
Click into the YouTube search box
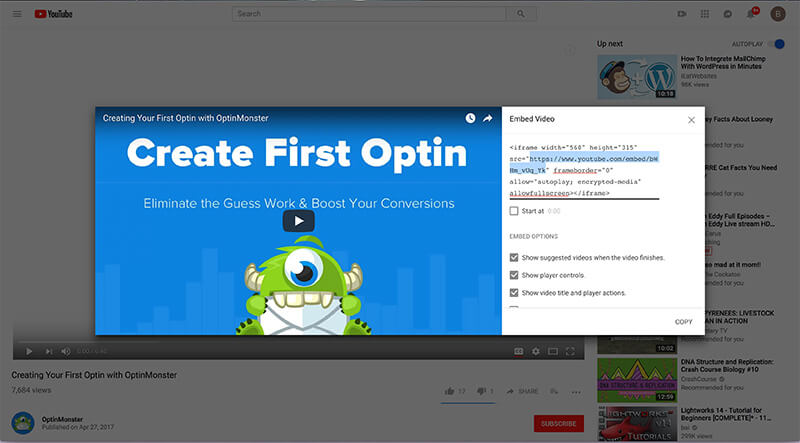(369, 14)
